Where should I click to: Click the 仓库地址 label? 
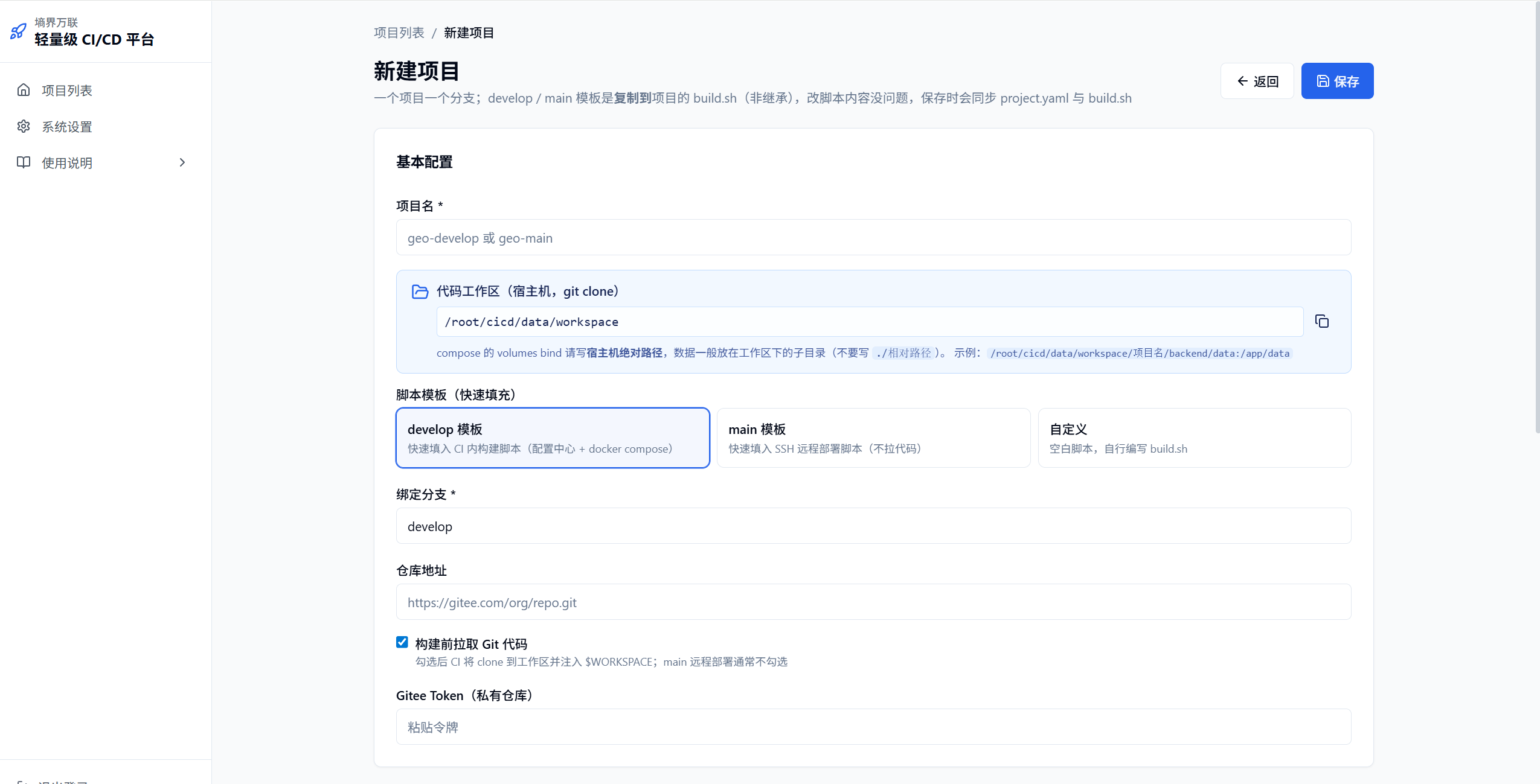click(422, 570)
